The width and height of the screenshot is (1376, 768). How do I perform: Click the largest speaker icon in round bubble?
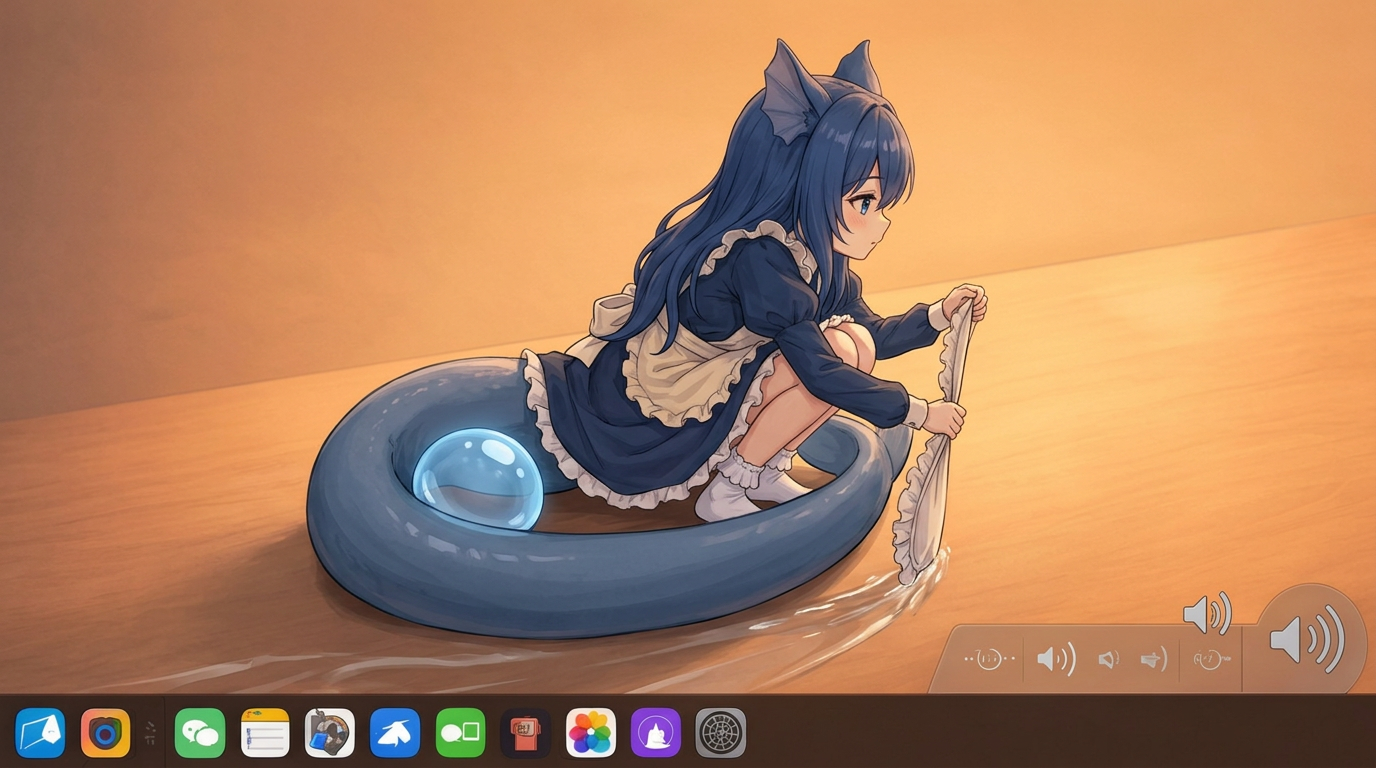tap(1306, 639)
